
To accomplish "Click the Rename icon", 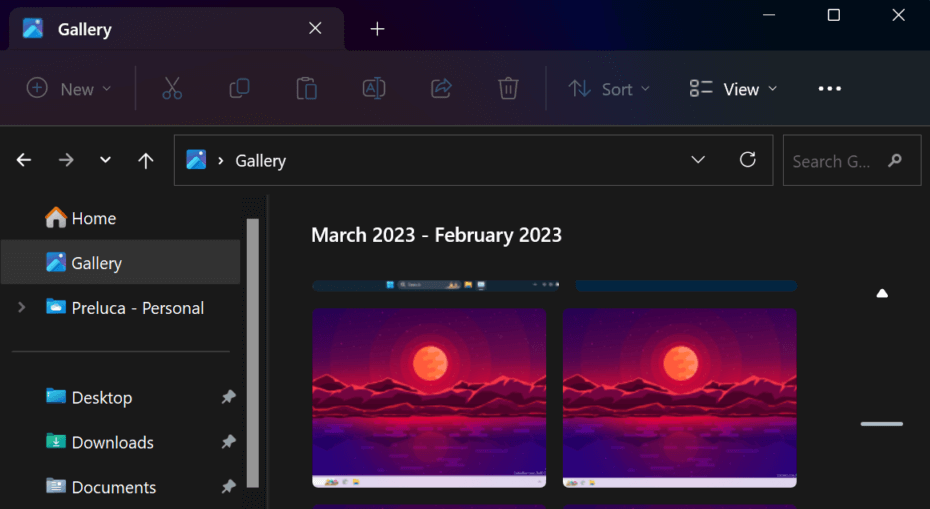I will click(373, 89).
